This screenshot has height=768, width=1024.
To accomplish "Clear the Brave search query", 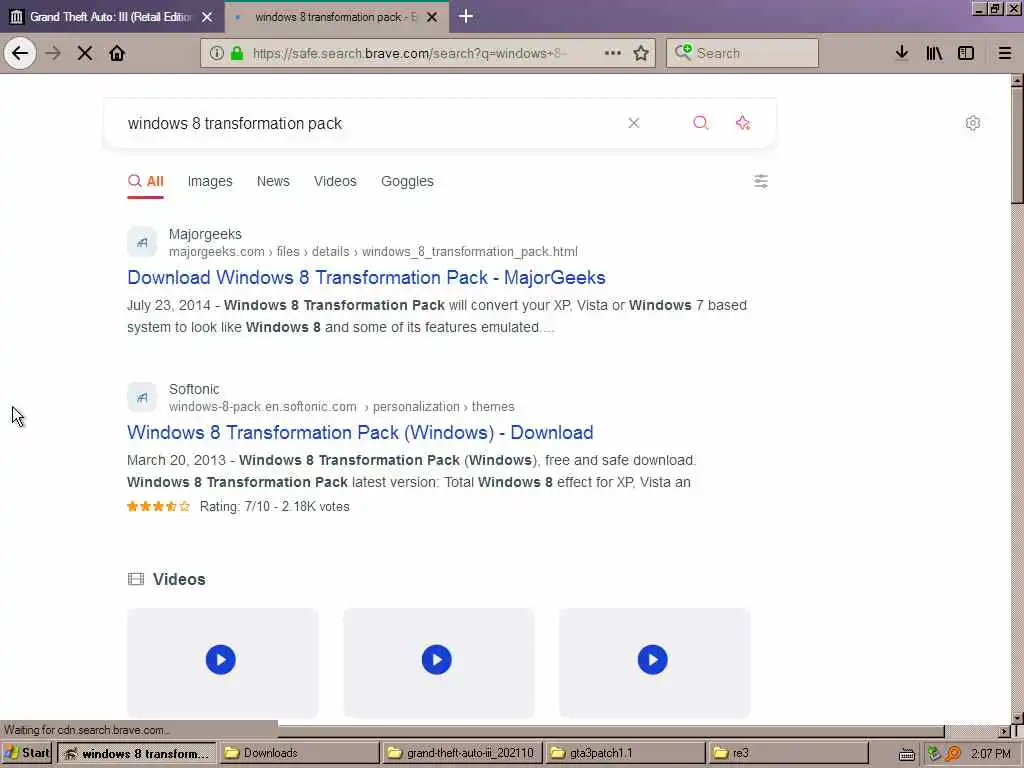I will 633,123.
